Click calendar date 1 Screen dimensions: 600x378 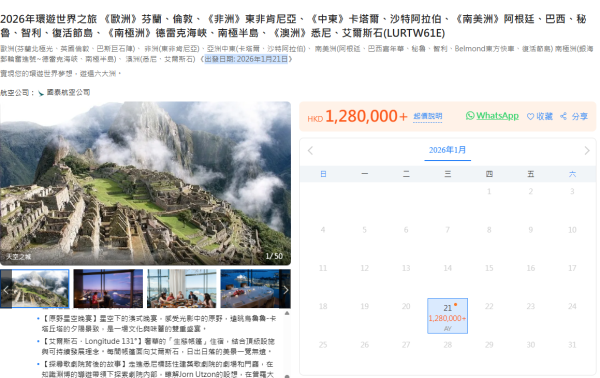coord(489,192)
